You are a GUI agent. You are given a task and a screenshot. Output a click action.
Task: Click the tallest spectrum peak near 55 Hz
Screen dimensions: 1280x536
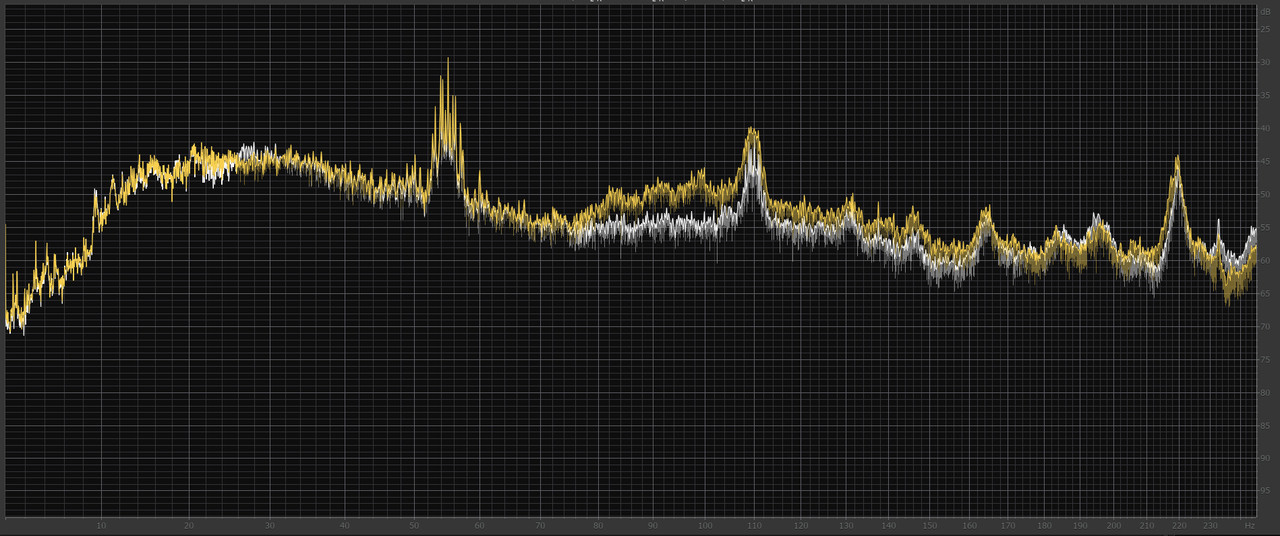[448, 60]
